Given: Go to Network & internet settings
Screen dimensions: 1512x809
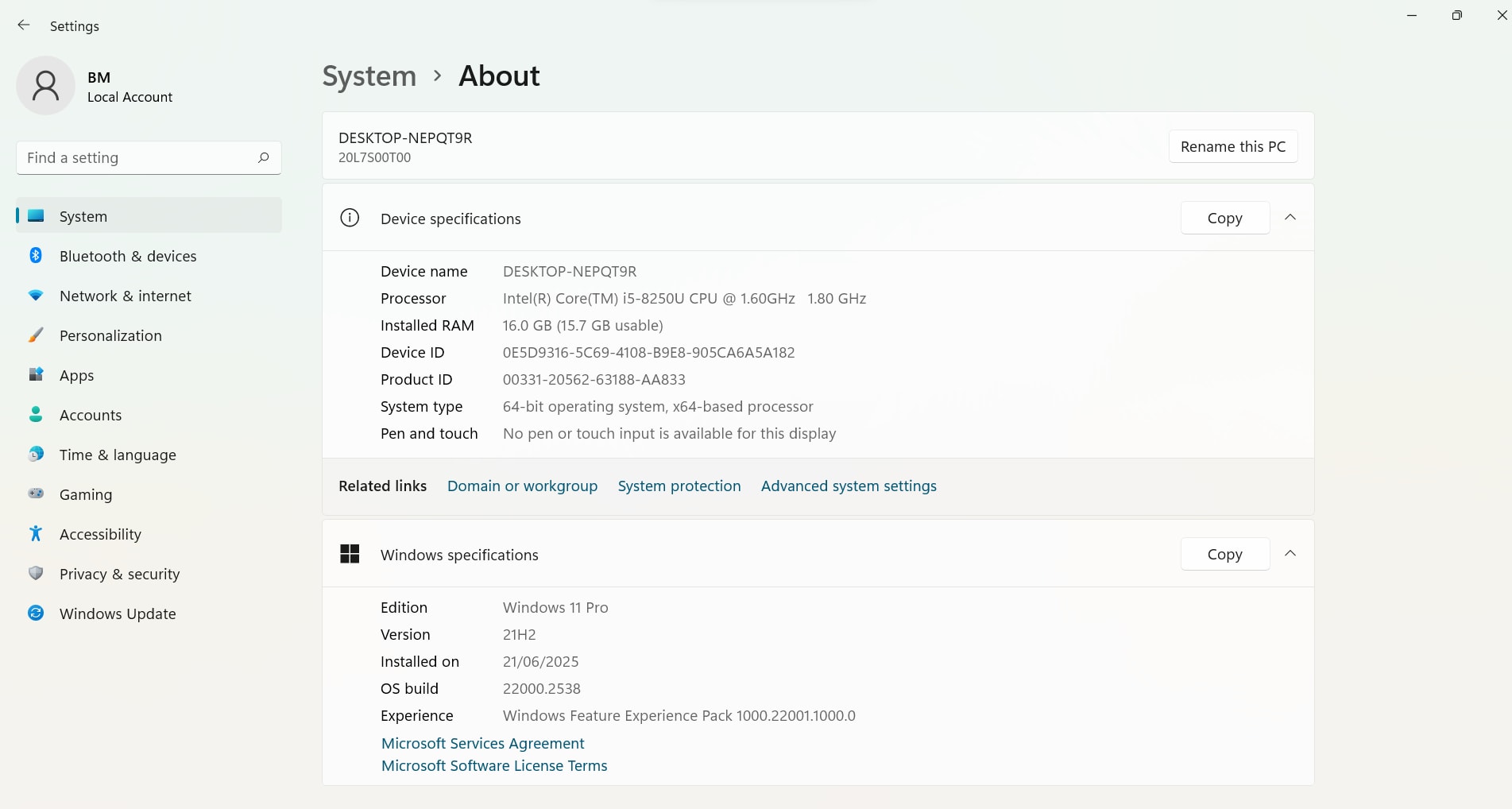Looking at the screenshot, I should [149, 296].
